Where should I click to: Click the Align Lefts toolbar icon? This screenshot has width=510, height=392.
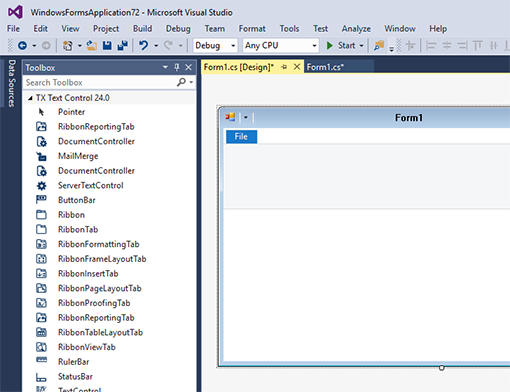pos(431,45)
